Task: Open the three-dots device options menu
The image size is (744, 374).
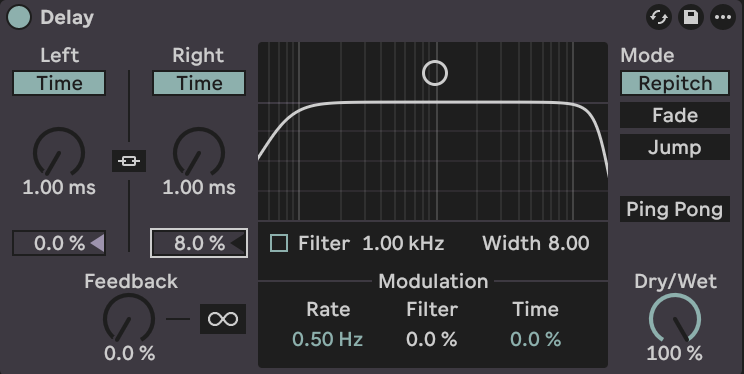Action: (x=723, y=18)
